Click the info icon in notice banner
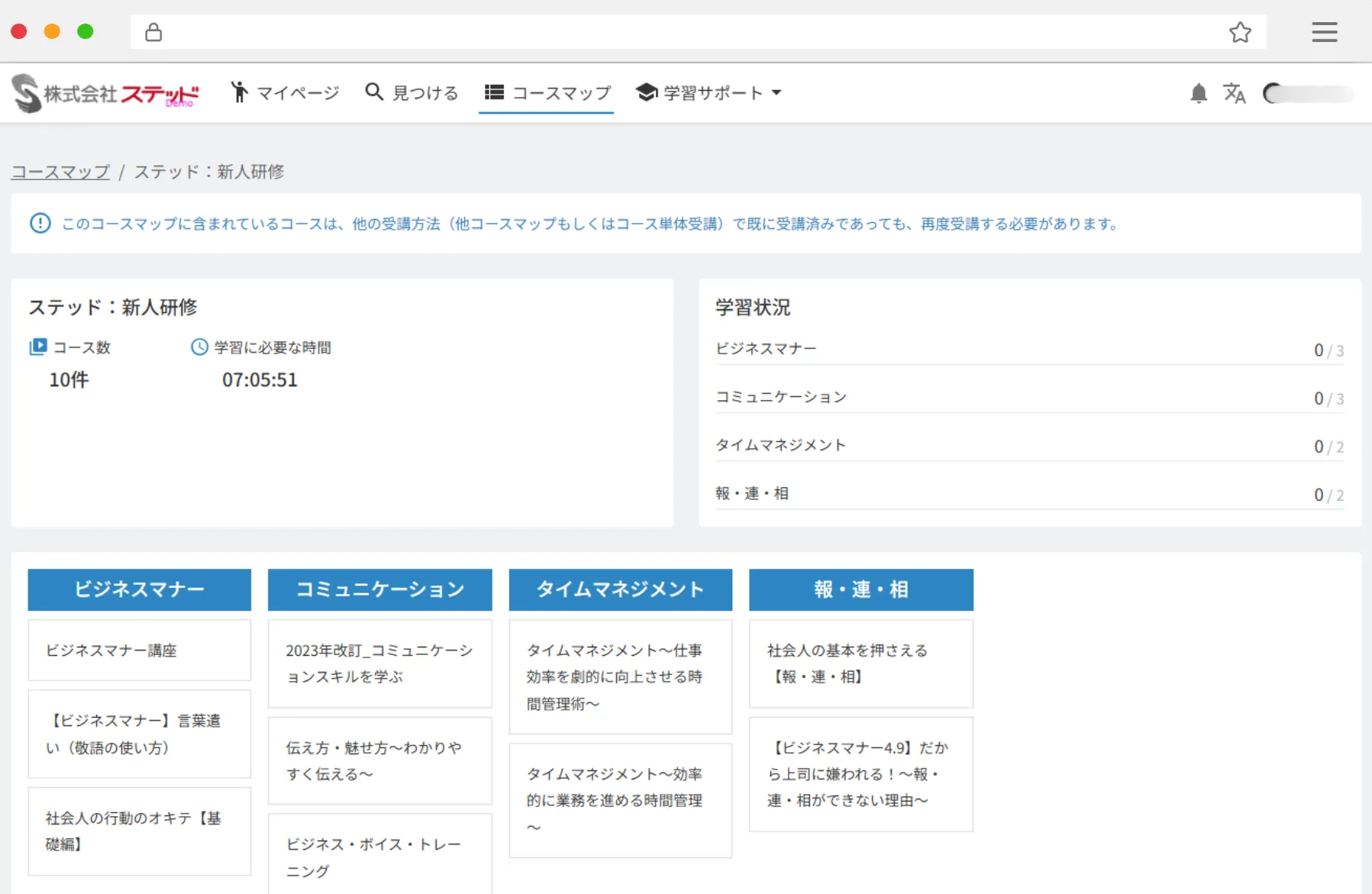 click(x=40, y=223)
